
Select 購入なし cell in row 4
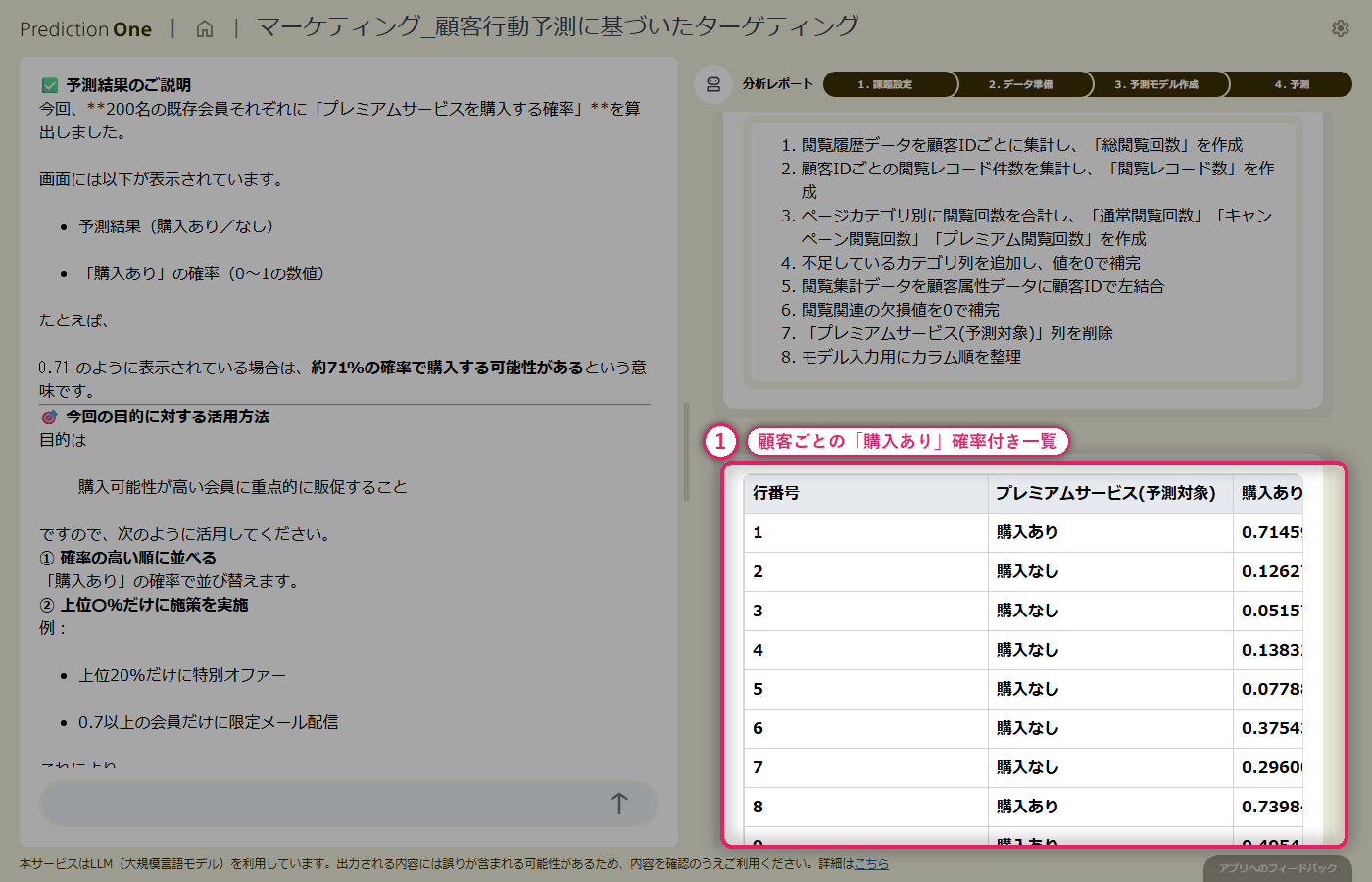click(1110, 650)
